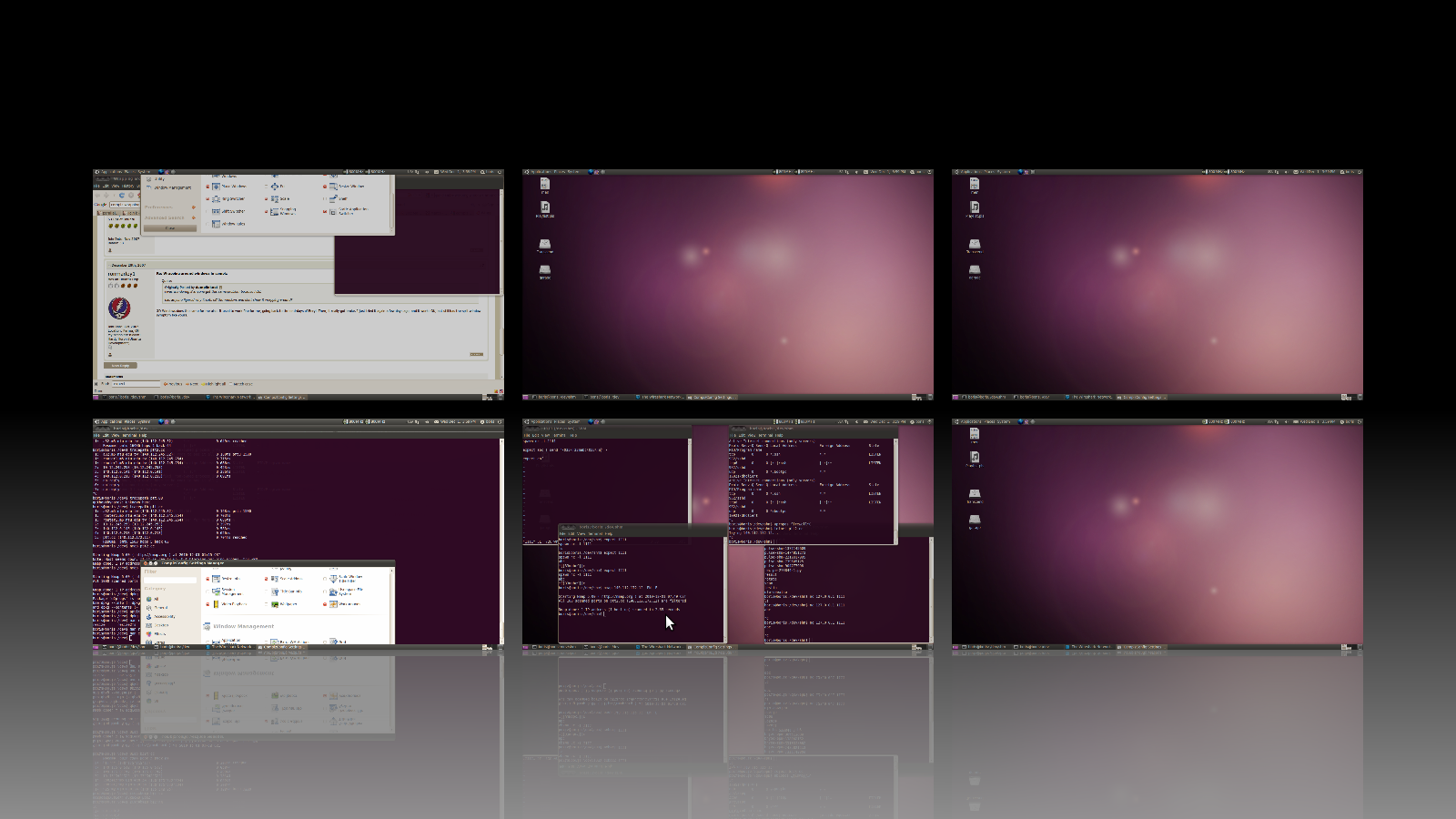Click the Filter field in CompizConfig Settings Manager
Image resolution: width=1456 pixels, height=819 pixels.
170,581
